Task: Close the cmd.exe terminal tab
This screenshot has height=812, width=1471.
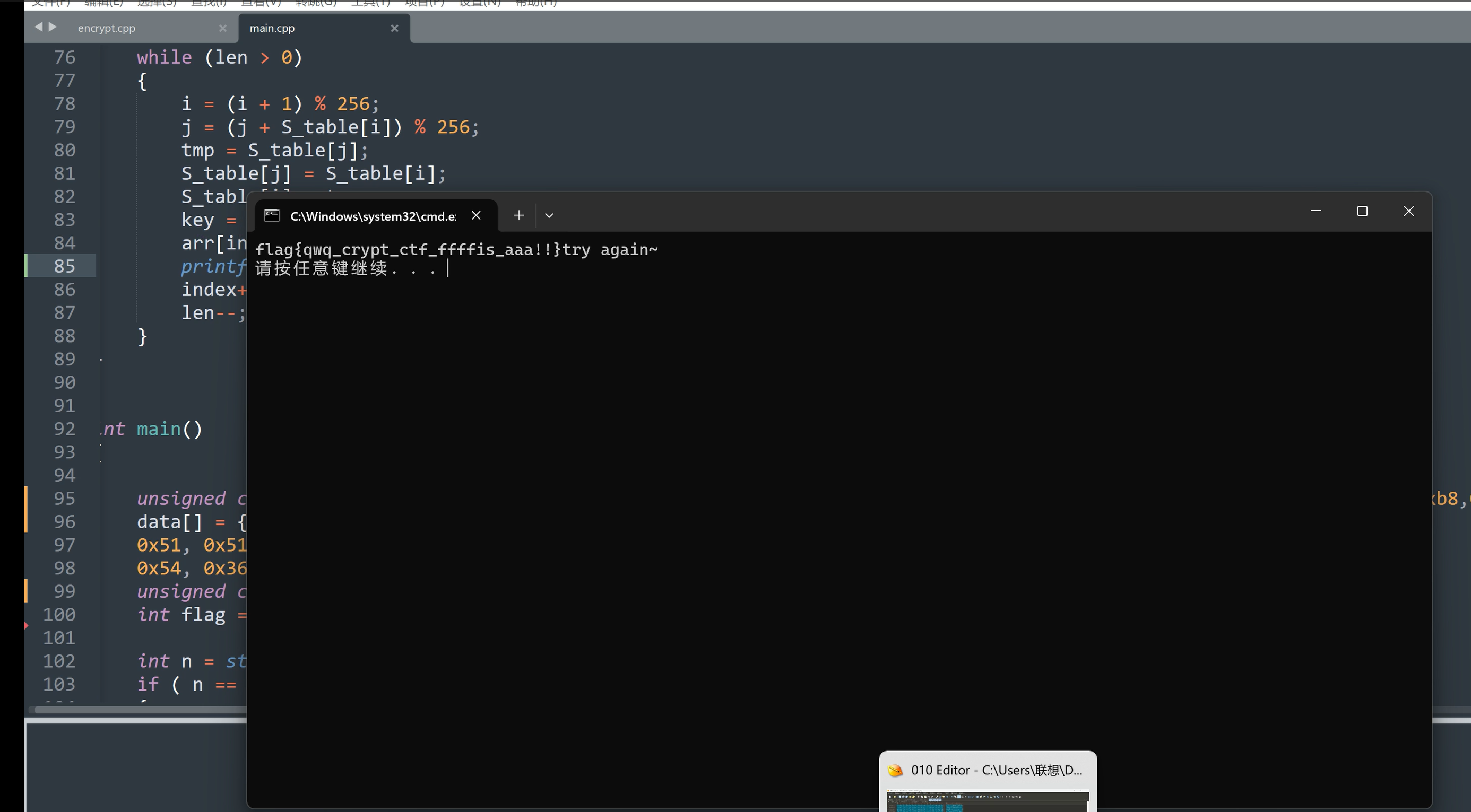Action: [475, 215]
